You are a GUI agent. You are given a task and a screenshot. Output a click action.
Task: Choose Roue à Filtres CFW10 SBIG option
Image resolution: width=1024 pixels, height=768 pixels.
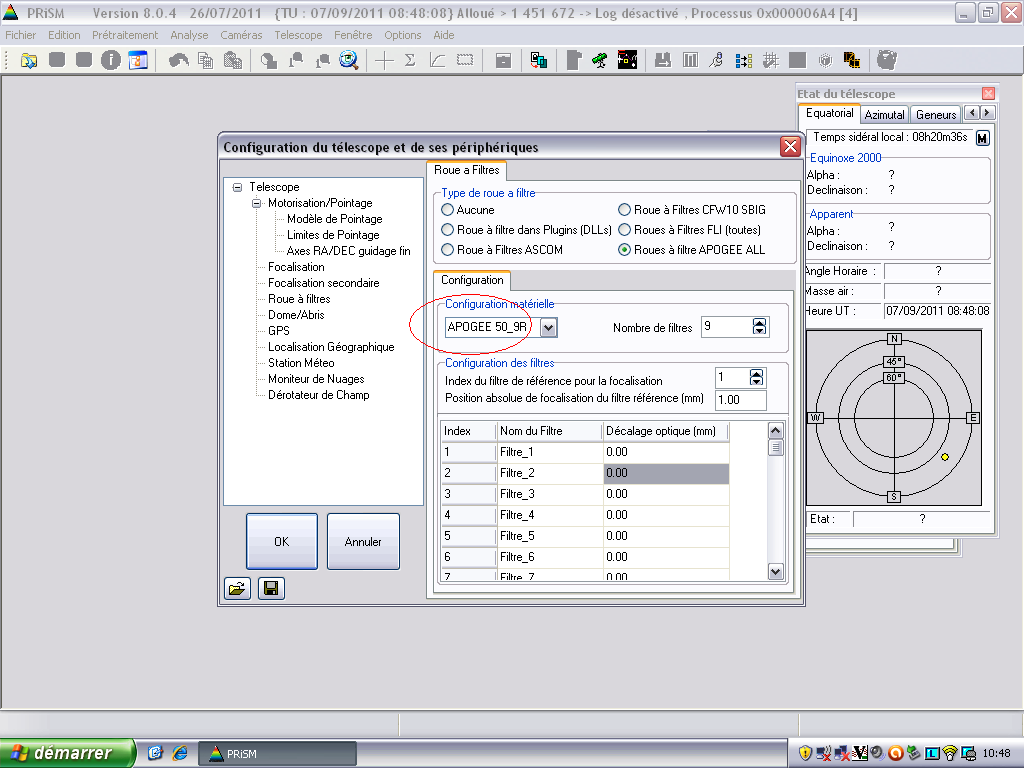point(625,210)
